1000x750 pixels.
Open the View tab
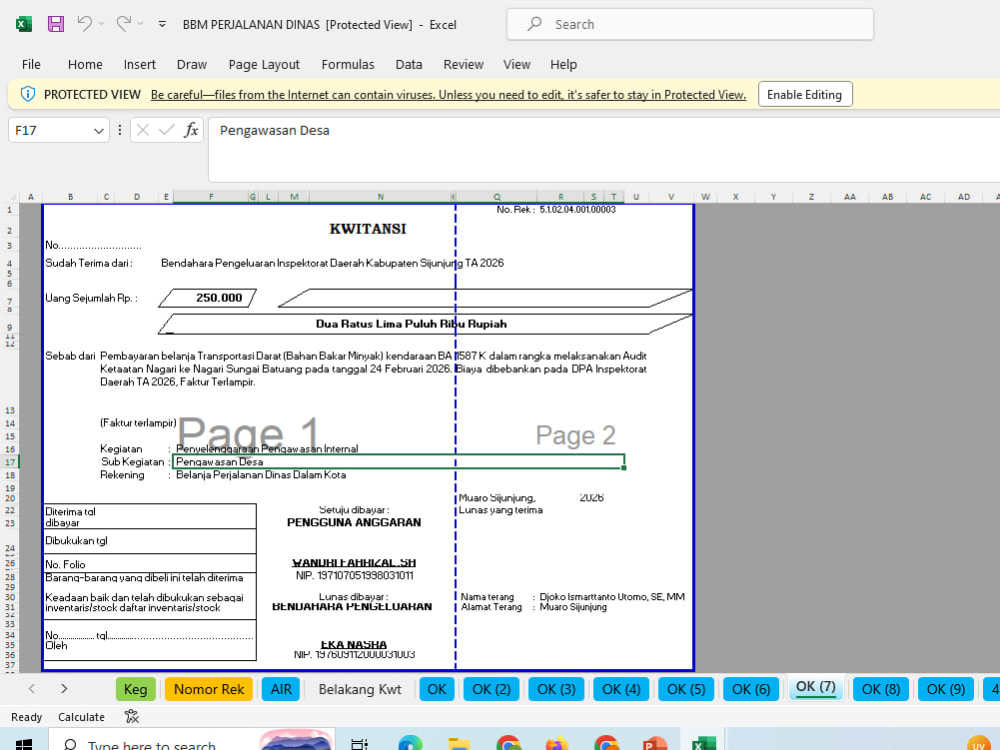(517, 64)
